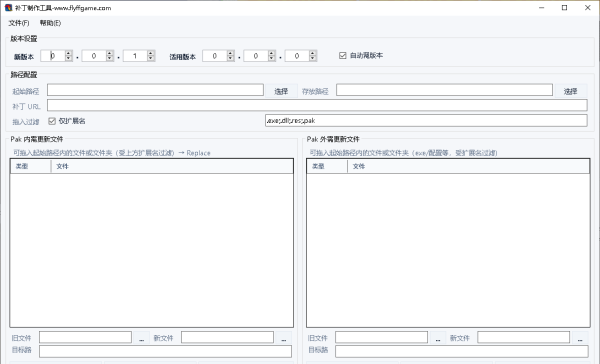Increase the second 适用版本 number field
Screen dimensions: 600x364
click(272, 53)
